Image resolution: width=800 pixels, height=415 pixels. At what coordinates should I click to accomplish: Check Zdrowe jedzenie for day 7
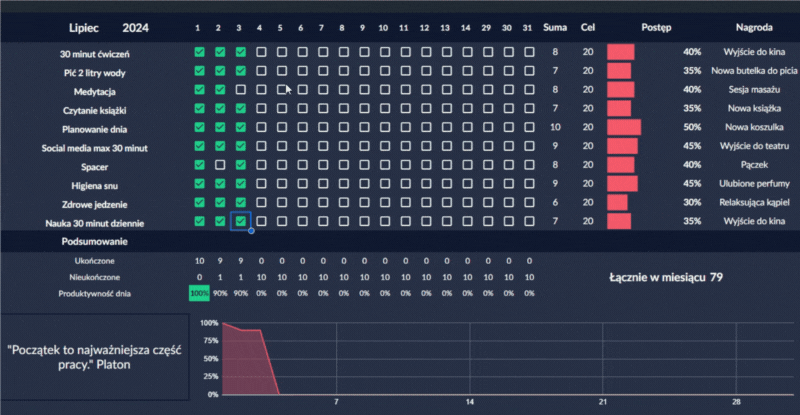coord(323,203)
